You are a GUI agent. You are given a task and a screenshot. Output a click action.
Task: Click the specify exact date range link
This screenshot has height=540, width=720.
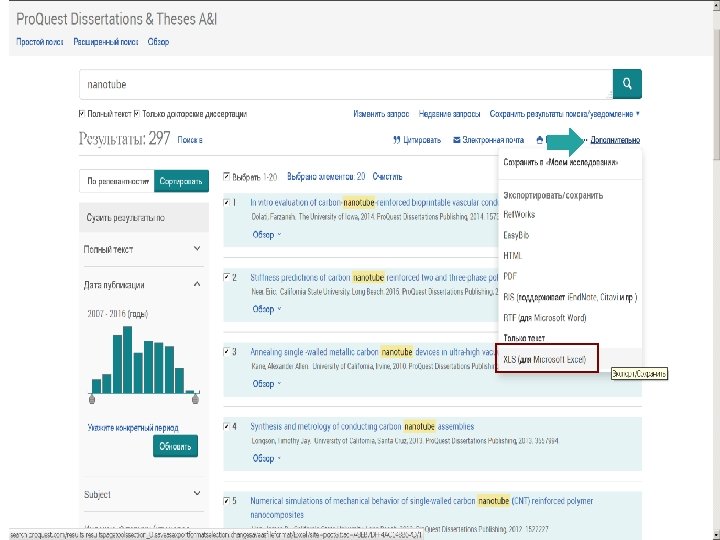click(133, 428)
